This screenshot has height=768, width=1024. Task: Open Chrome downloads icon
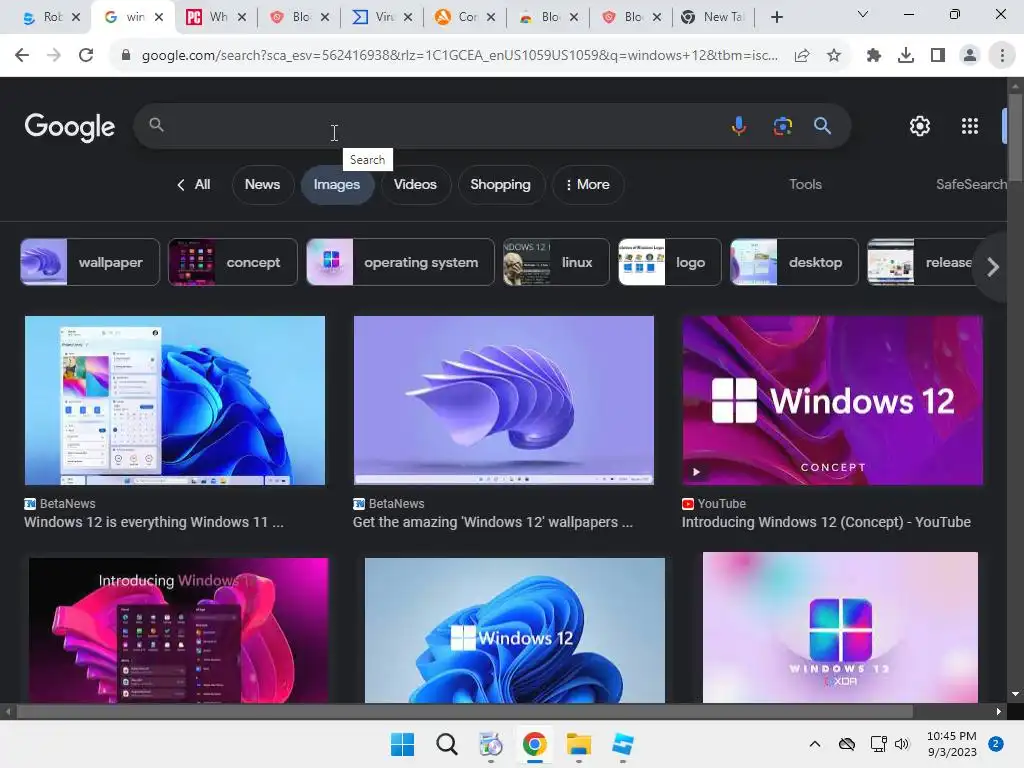[x=906, y=56]
